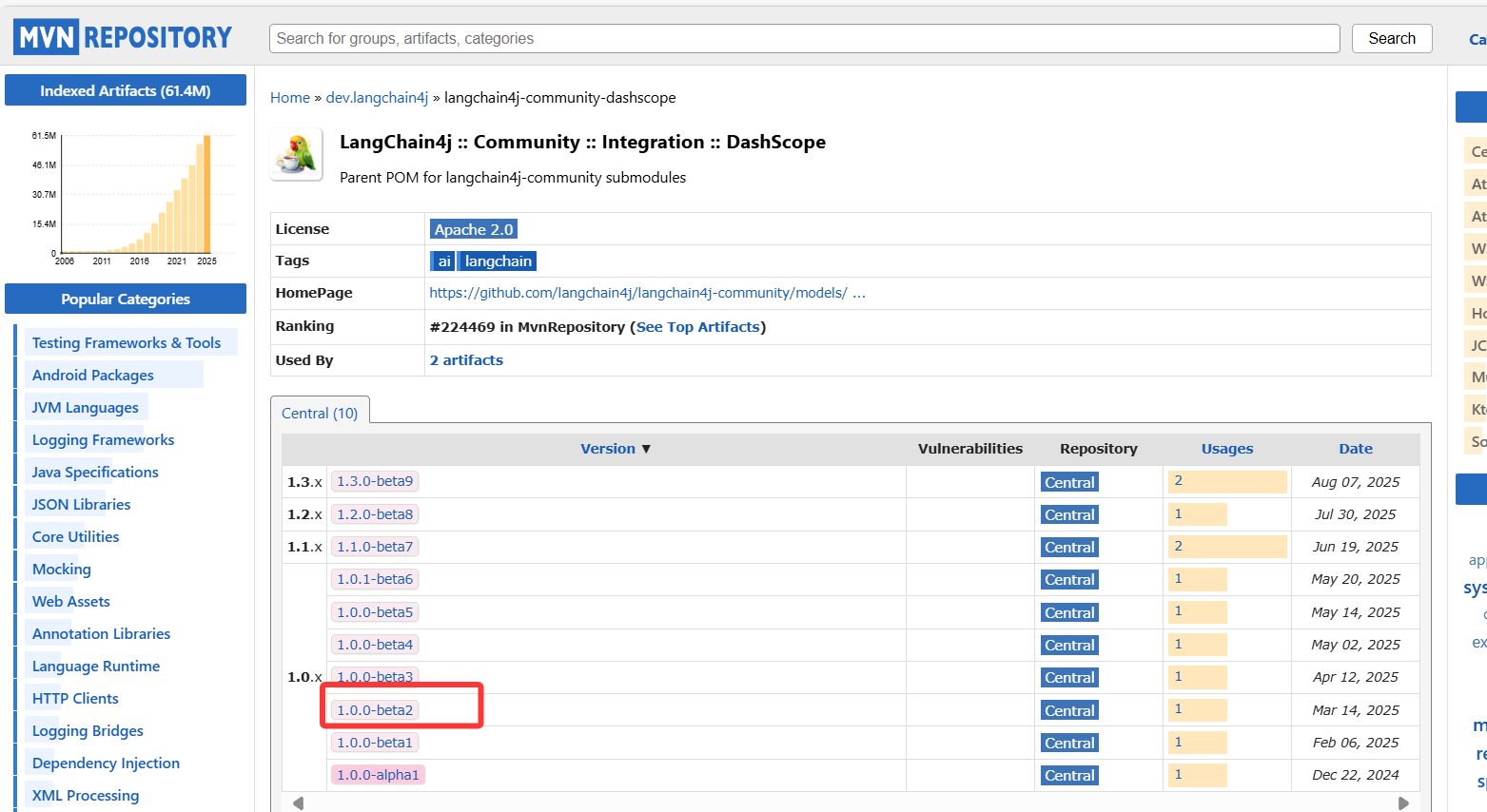Open version 1.0.0-beta1
1487x812 pixels.
375,743
